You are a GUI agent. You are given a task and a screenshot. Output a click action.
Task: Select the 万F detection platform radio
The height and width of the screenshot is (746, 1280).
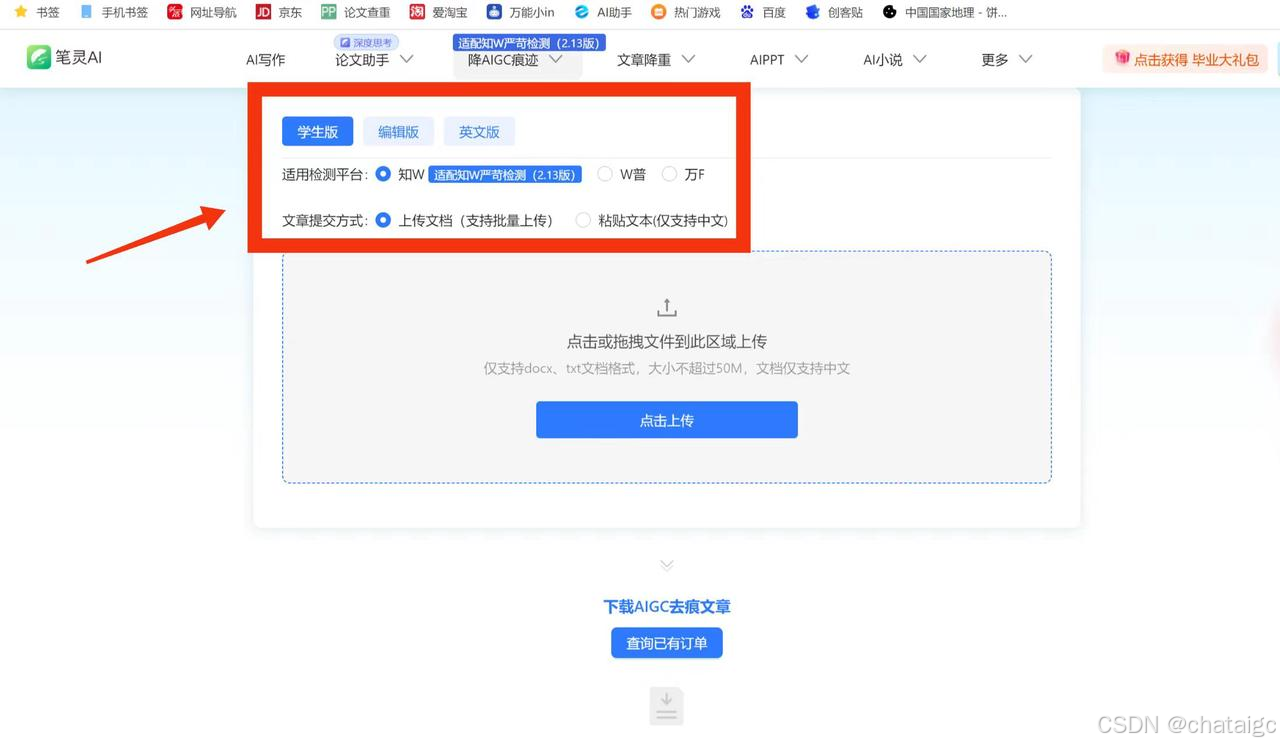click(670, 174)
